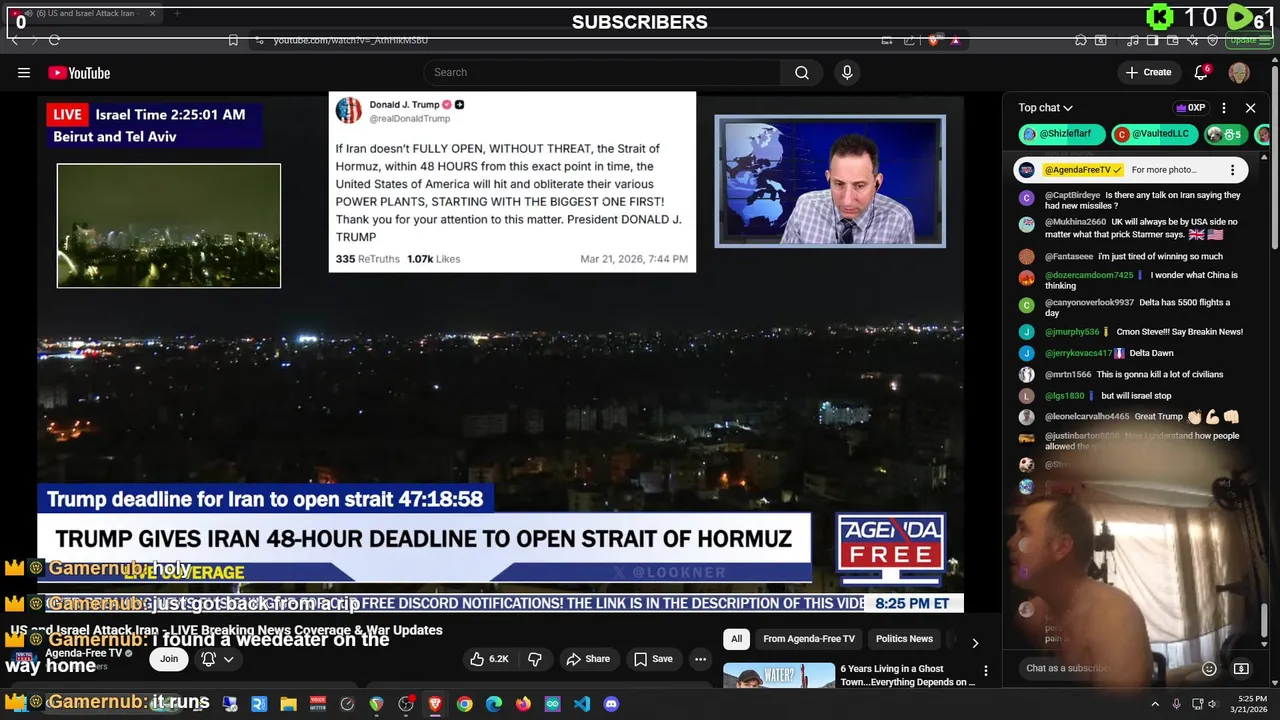This screenshot has width=1280, height=720.
Task: Select From Agenda-Free TV chip
Action: (809, 639)
